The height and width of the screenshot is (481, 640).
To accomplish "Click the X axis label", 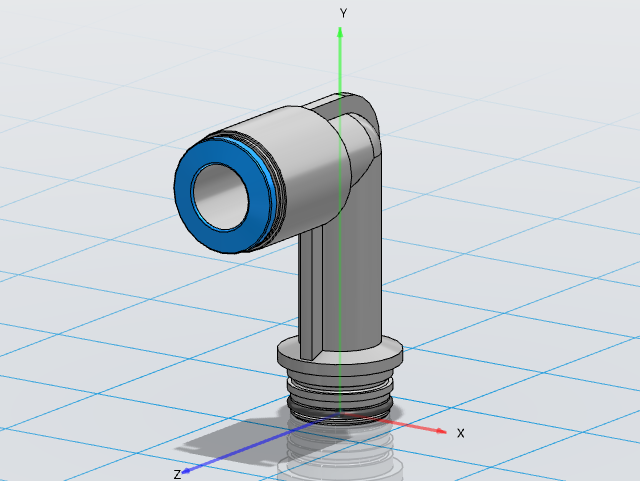I will pos(460,433).
